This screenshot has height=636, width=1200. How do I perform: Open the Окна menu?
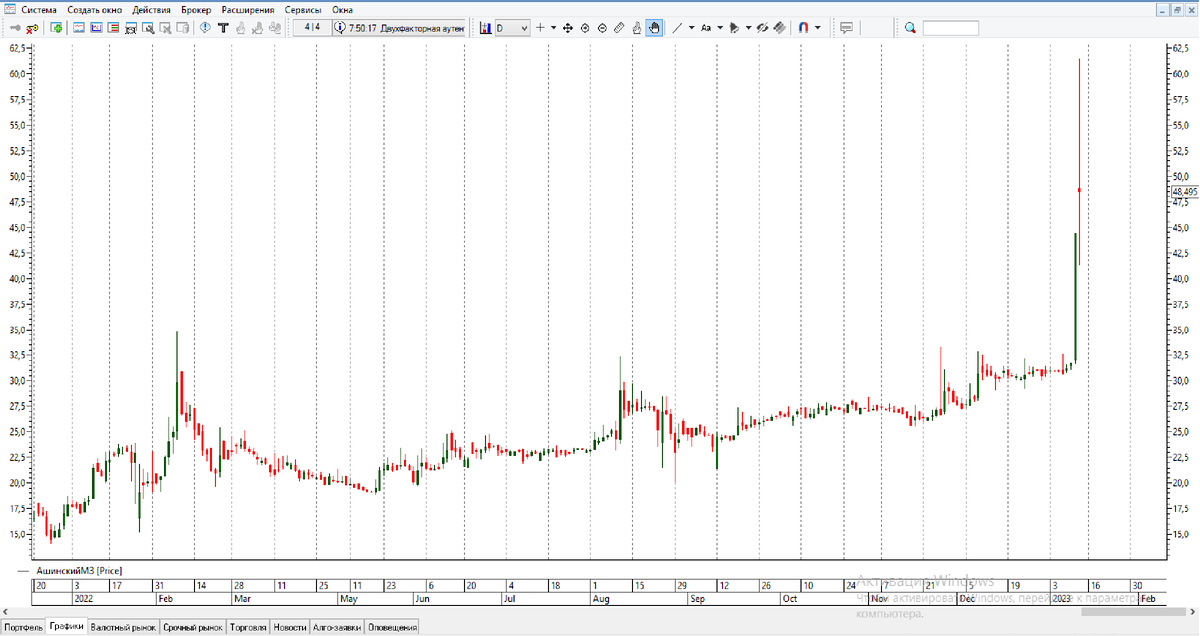[342, 9]
